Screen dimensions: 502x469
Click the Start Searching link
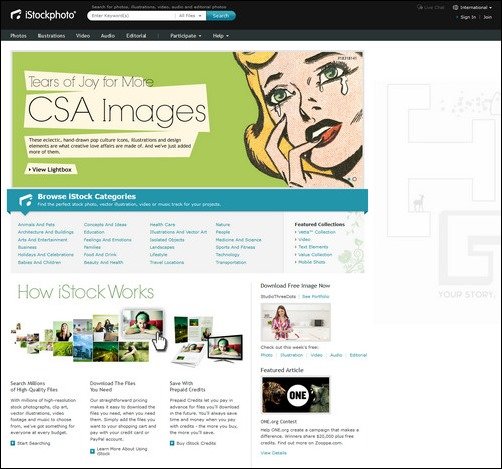pyautogui.click(x=33, y=443)
